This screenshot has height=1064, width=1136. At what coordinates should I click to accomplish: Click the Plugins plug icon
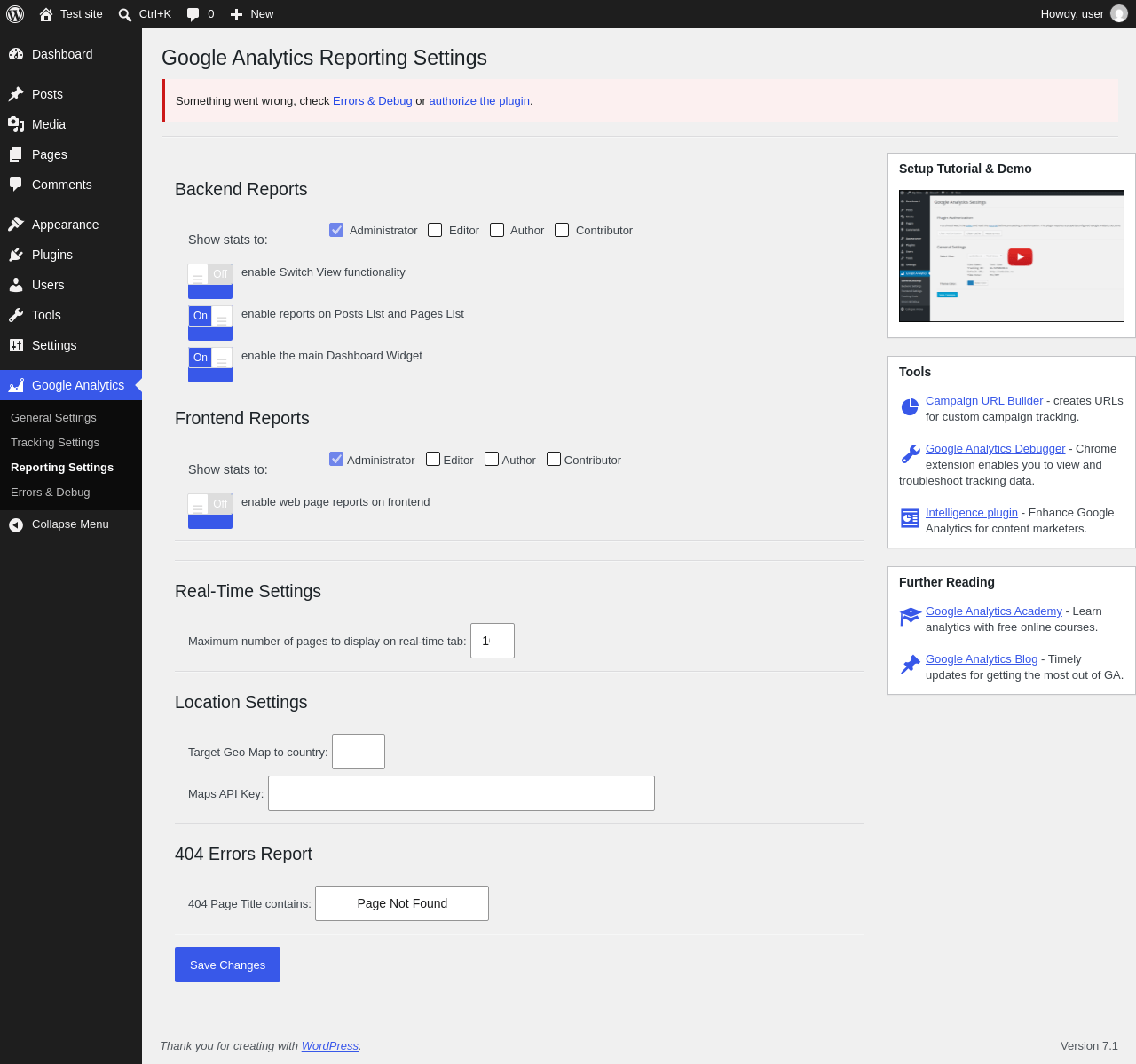click(x=16, y=255)
